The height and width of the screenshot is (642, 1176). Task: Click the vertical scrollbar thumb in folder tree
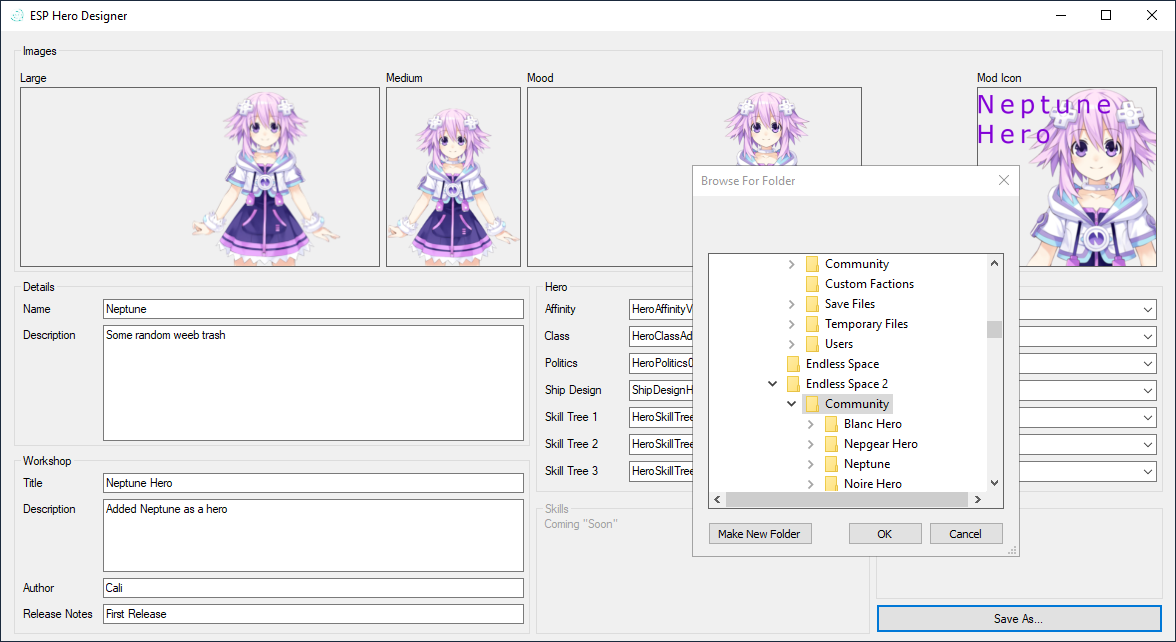(994, 329)
